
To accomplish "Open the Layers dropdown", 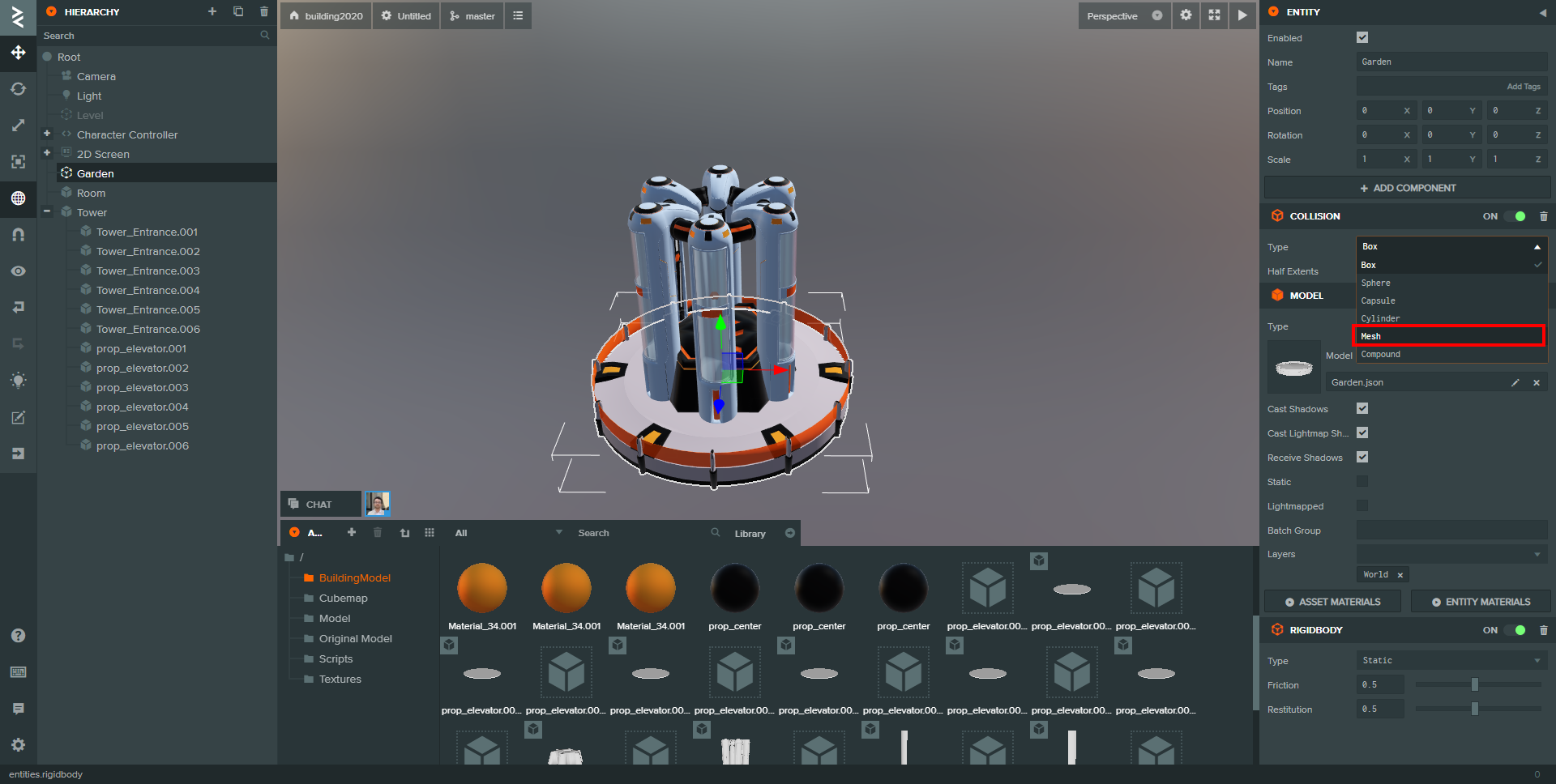I will pos(1451,554).
